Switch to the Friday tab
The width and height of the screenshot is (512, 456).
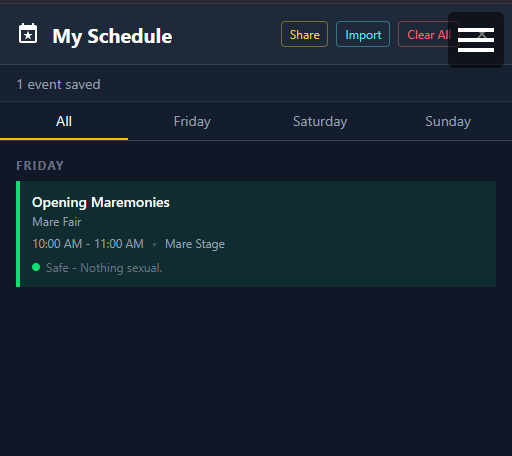(192, 121)
